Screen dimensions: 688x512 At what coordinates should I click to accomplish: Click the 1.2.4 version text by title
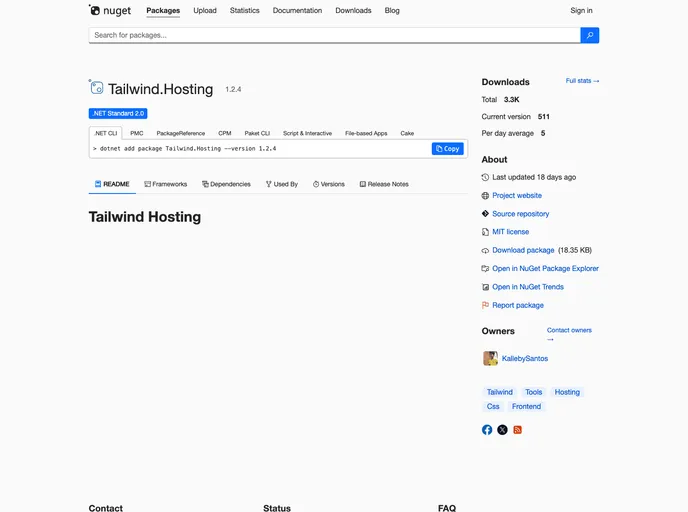[x=233, y=90]
